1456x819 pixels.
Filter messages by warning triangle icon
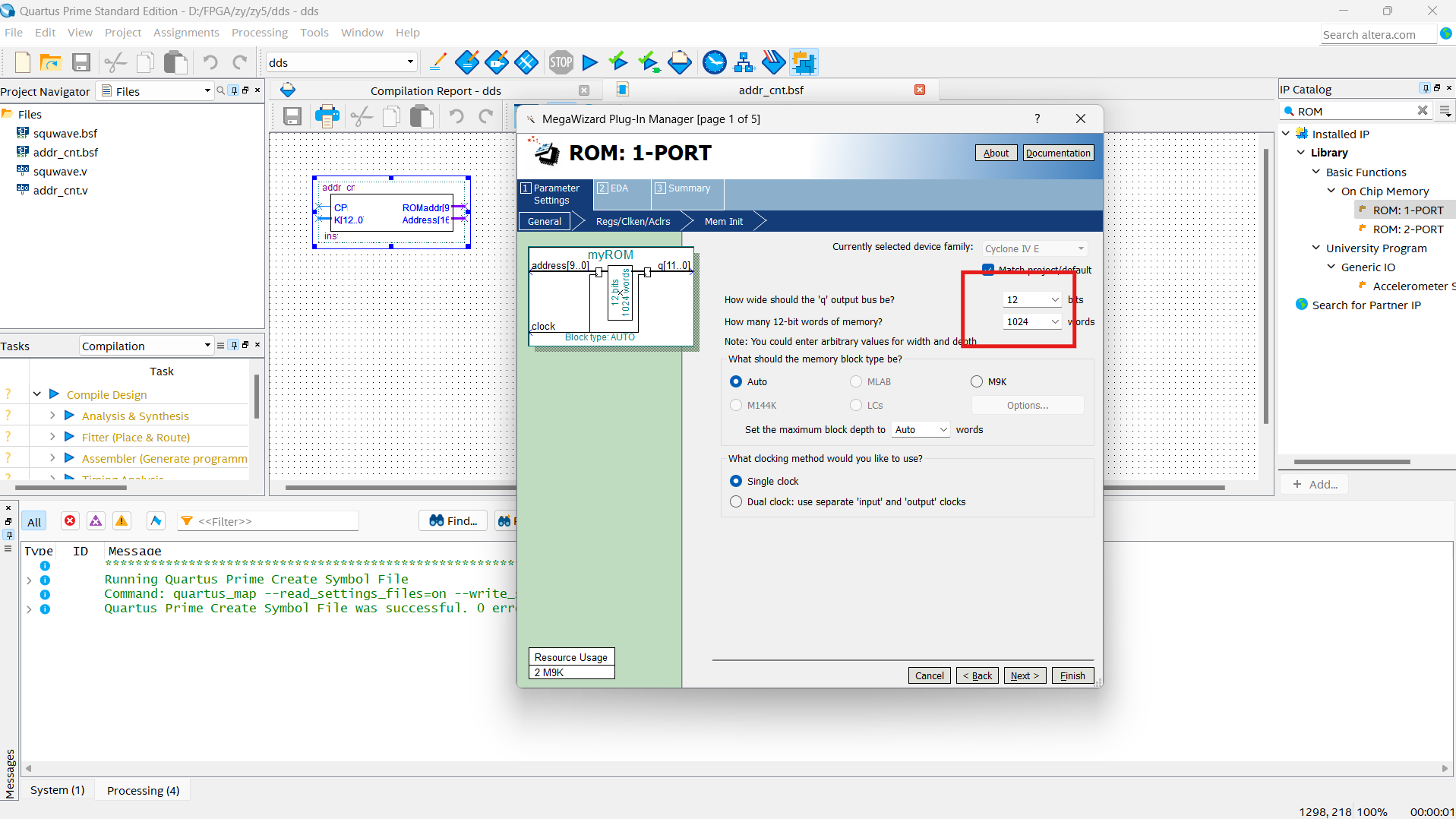(122, 520)
